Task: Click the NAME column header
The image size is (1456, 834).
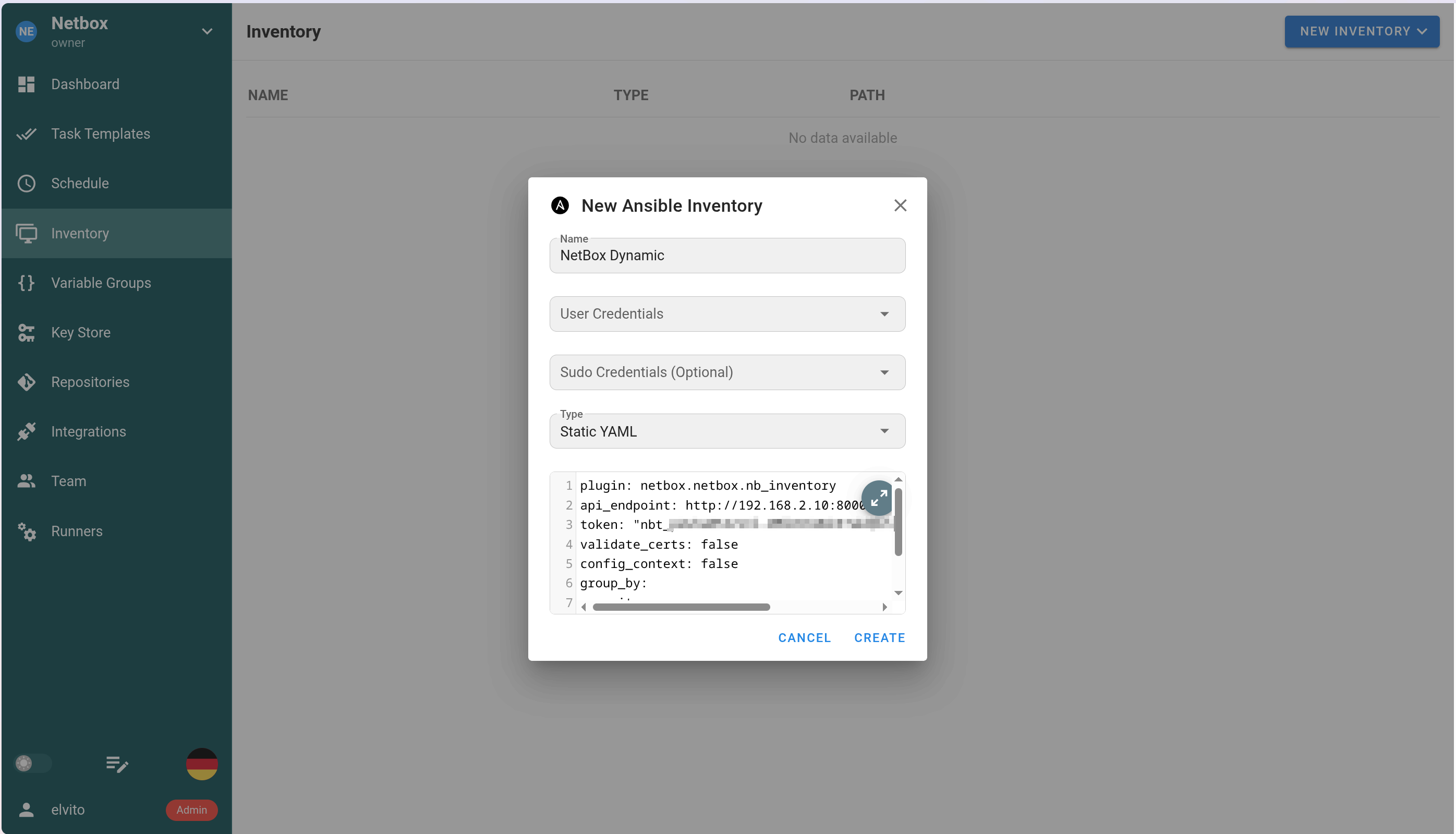Action: click(x=268, y=95)
